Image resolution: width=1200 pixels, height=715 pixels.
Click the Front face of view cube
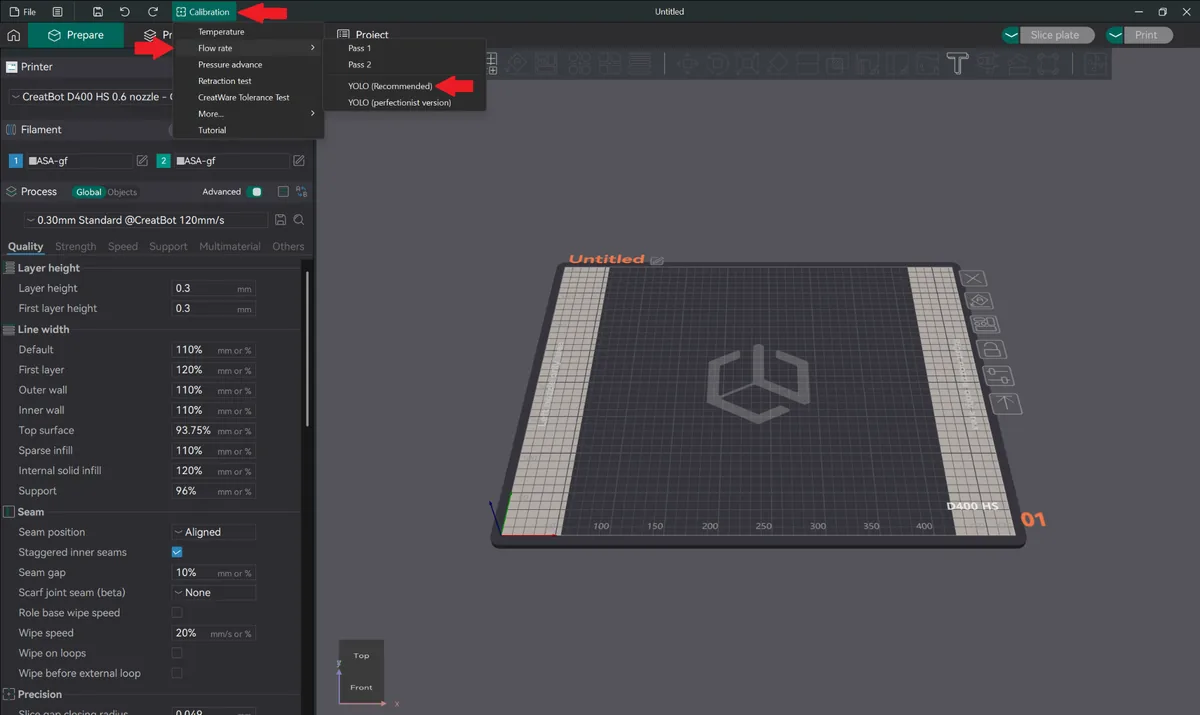[361, 687]
